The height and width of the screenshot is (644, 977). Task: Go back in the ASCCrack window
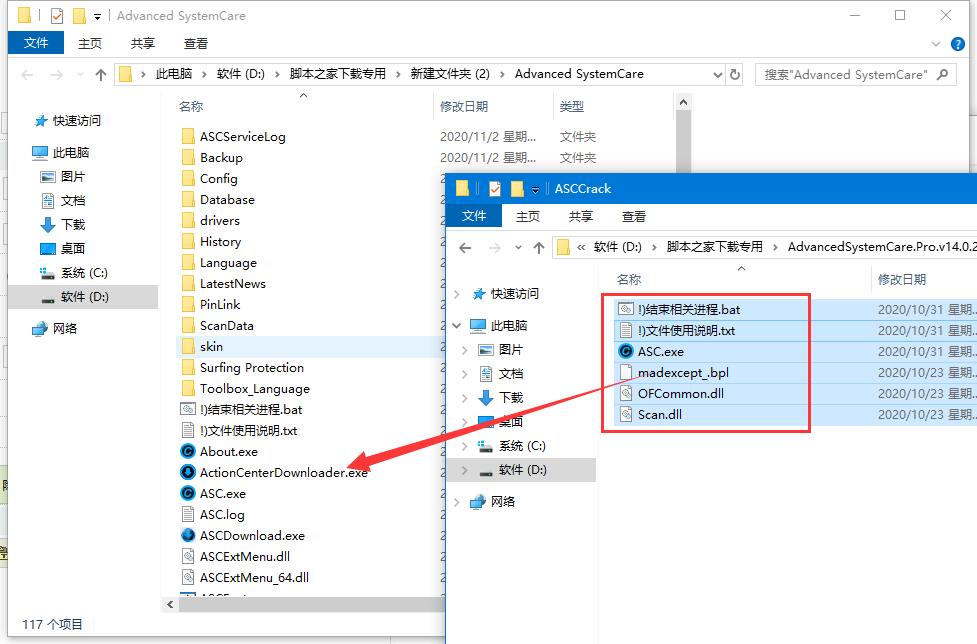465,248
